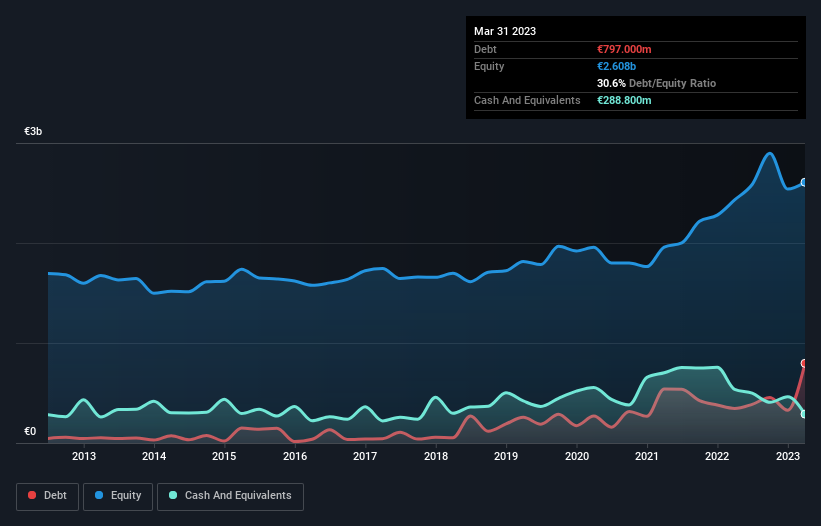821x526 pixels.
Task: Click the 2013 x-axis label
Action: coord(84,456)
